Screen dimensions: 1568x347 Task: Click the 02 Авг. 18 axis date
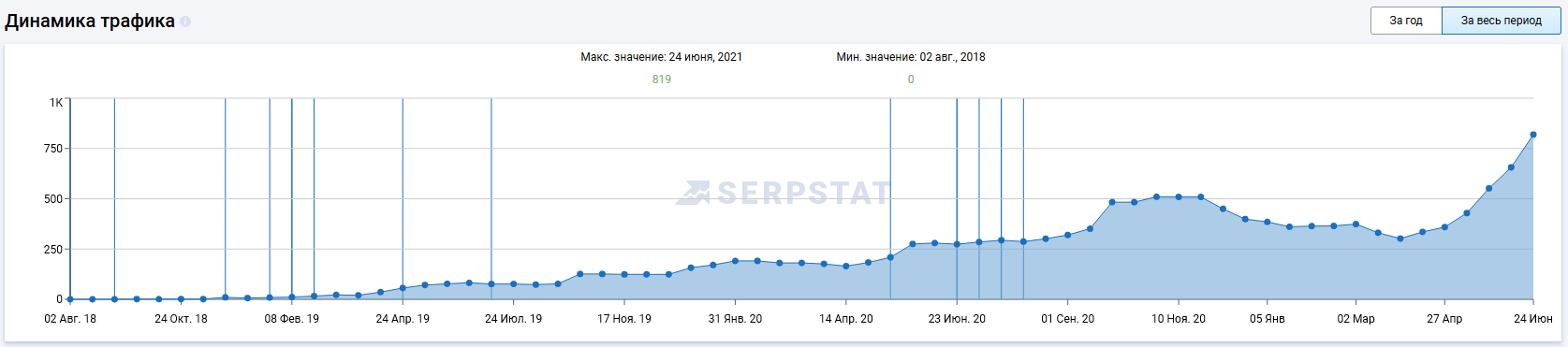point(70,319)
